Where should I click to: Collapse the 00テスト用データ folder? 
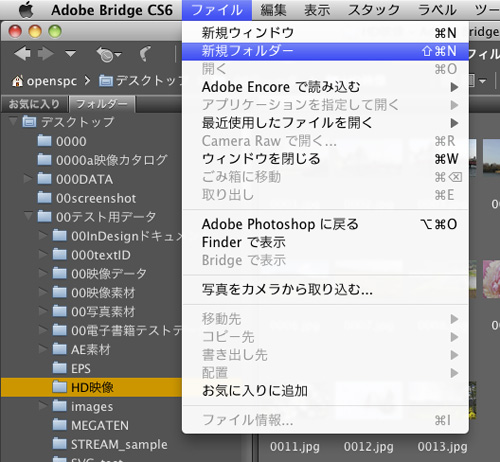tap(28, 217)
